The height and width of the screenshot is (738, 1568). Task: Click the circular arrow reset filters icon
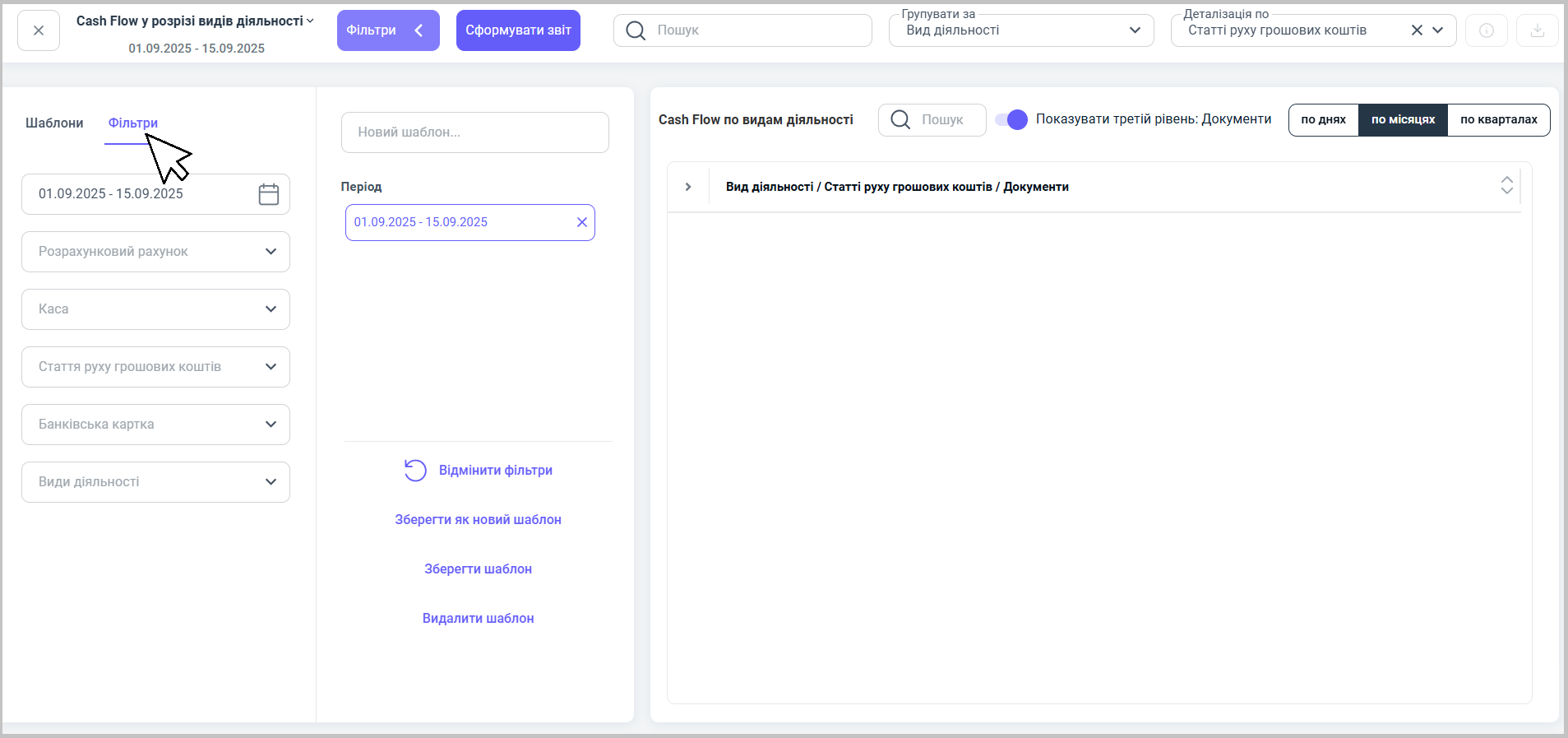415,470
